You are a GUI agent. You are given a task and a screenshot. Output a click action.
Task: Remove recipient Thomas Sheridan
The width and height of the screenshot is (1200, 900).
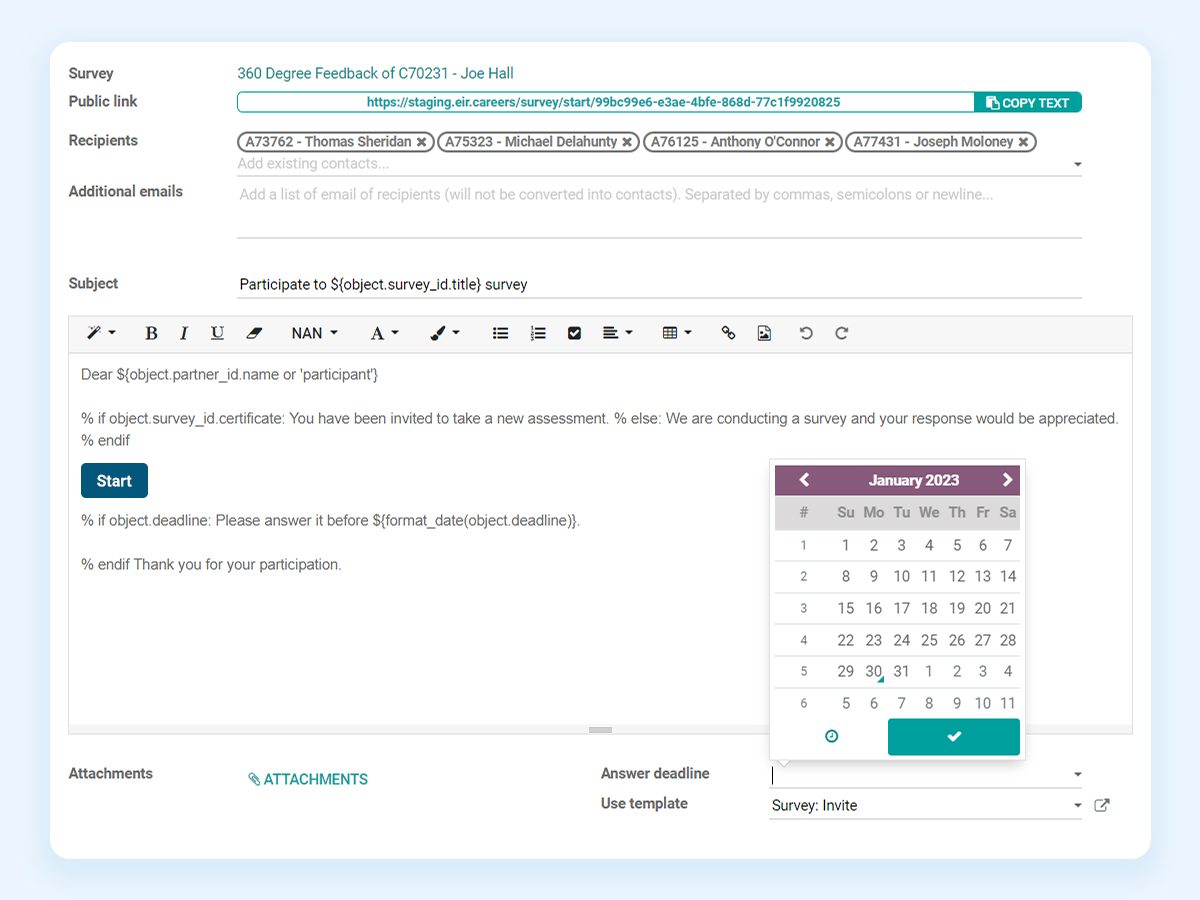click(422, 142)
